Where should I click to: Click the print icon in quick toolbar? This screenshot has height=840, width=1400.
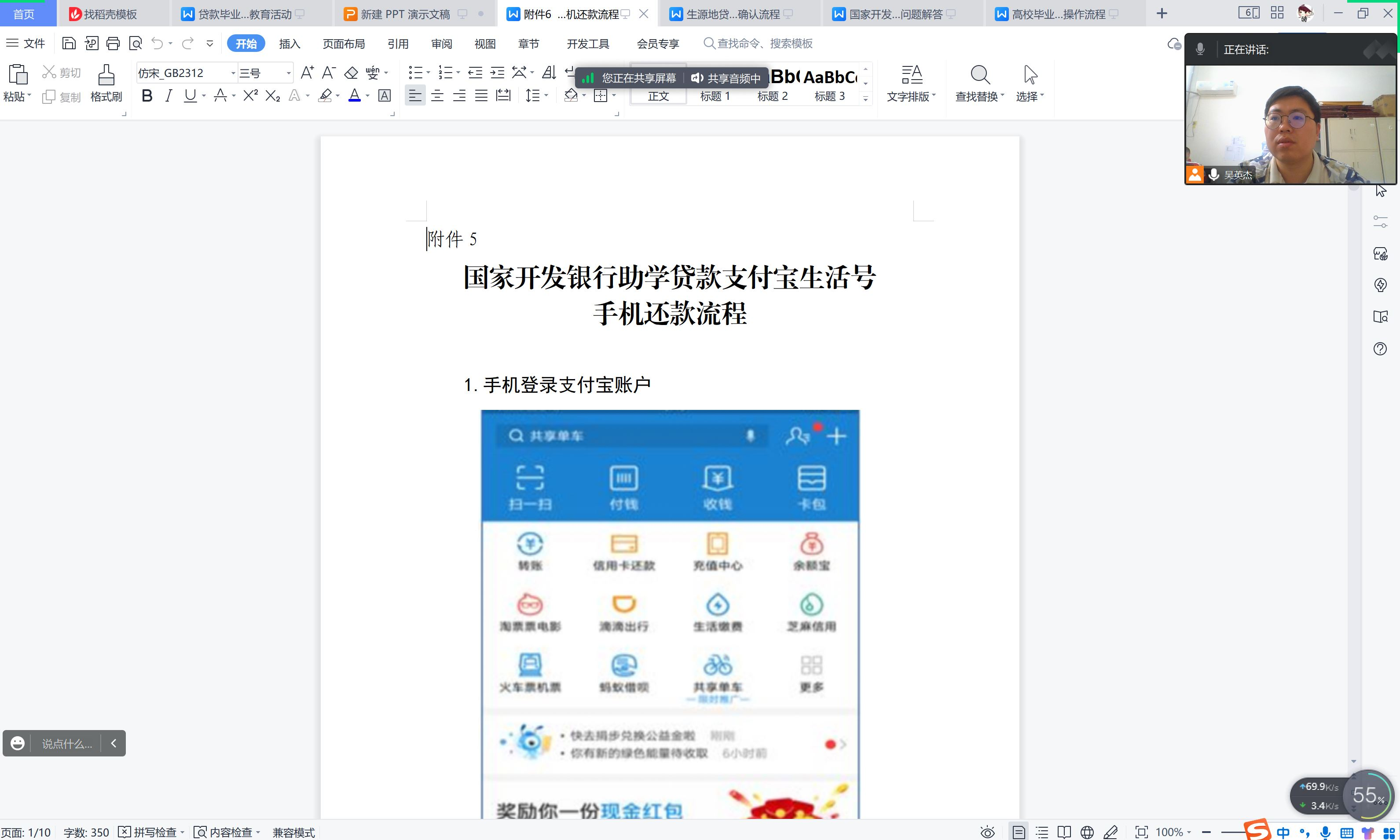tap(113, 44)
